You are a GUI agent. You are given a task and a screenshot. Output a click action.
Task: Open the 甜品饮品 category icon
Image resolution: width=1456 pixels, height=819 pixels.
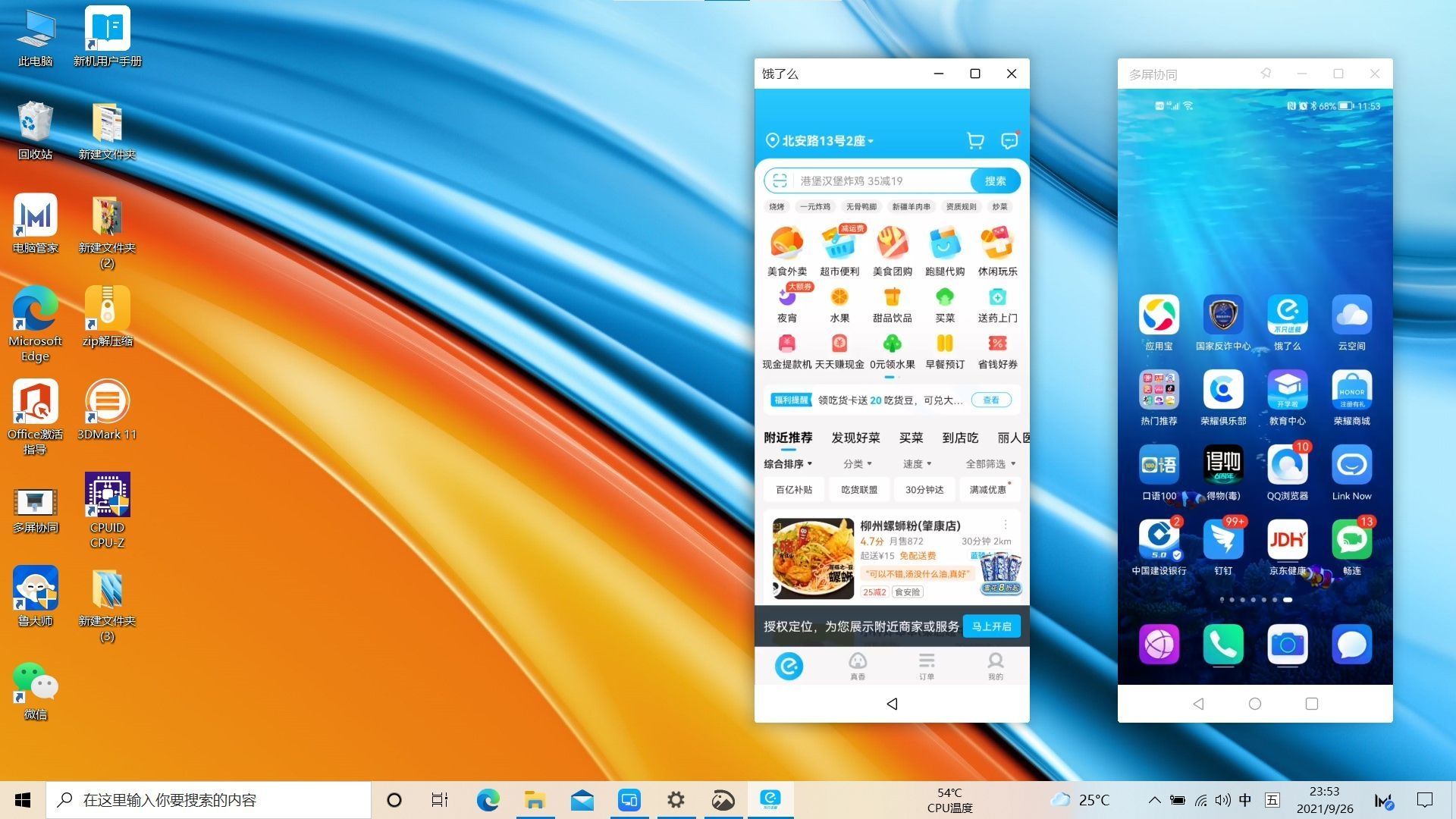click(892, 298)
